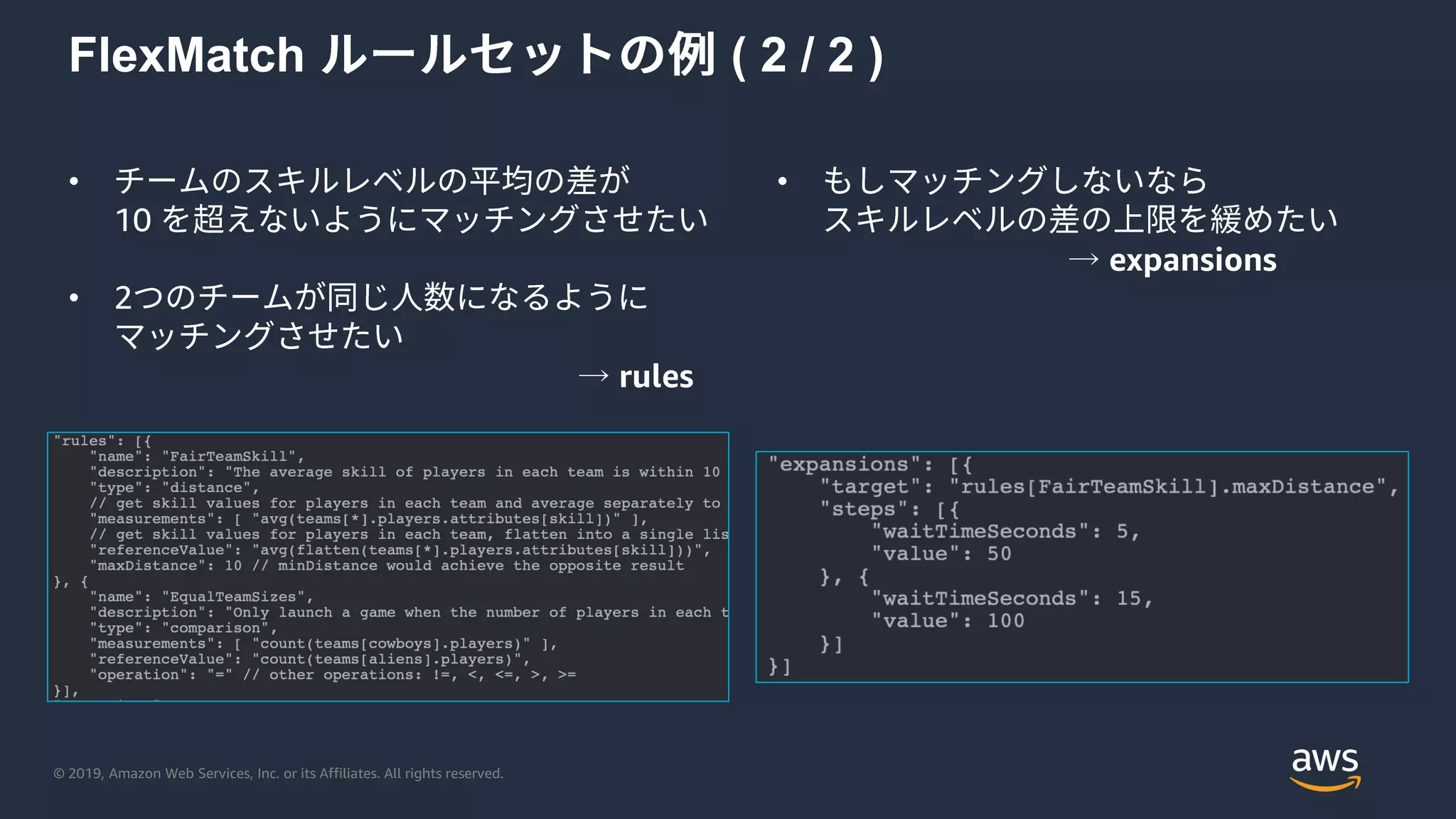Click the arrow before rules label
This screenshot has height=819, width=1456.
pos(593,376)
